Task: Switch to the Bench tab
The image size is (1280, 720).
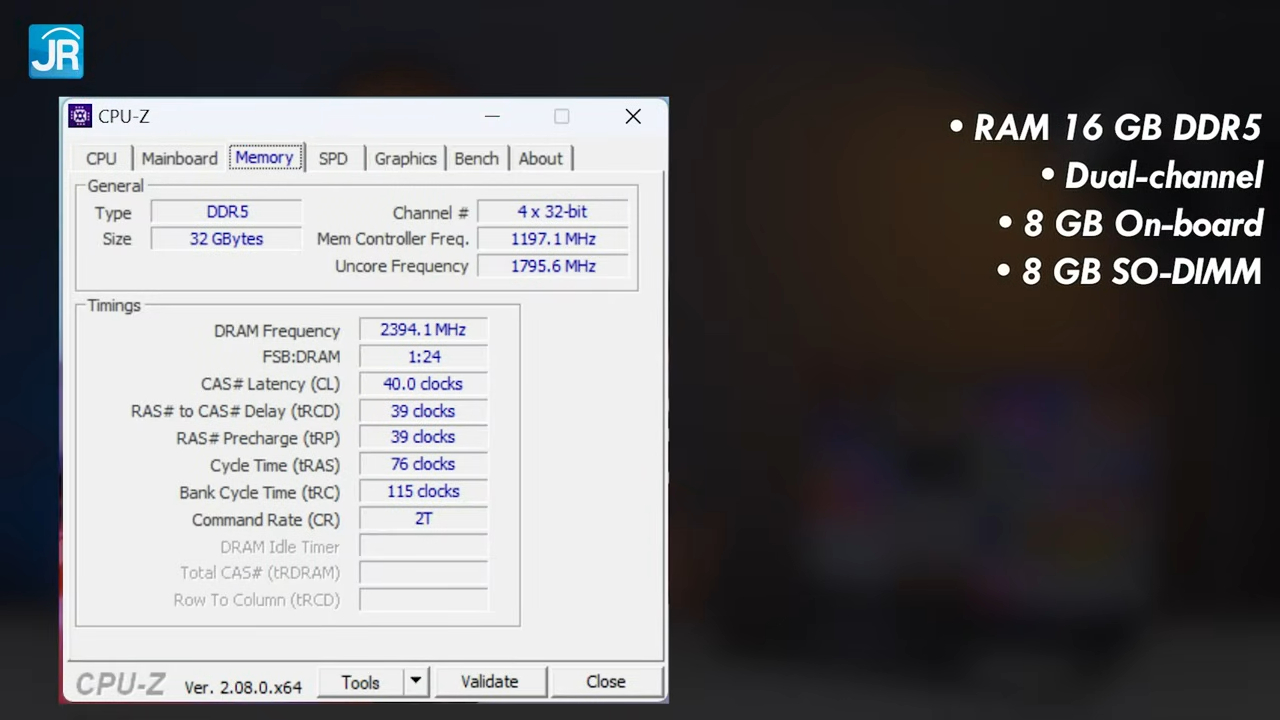Action: pyautogui.click(x=476, y=158)
